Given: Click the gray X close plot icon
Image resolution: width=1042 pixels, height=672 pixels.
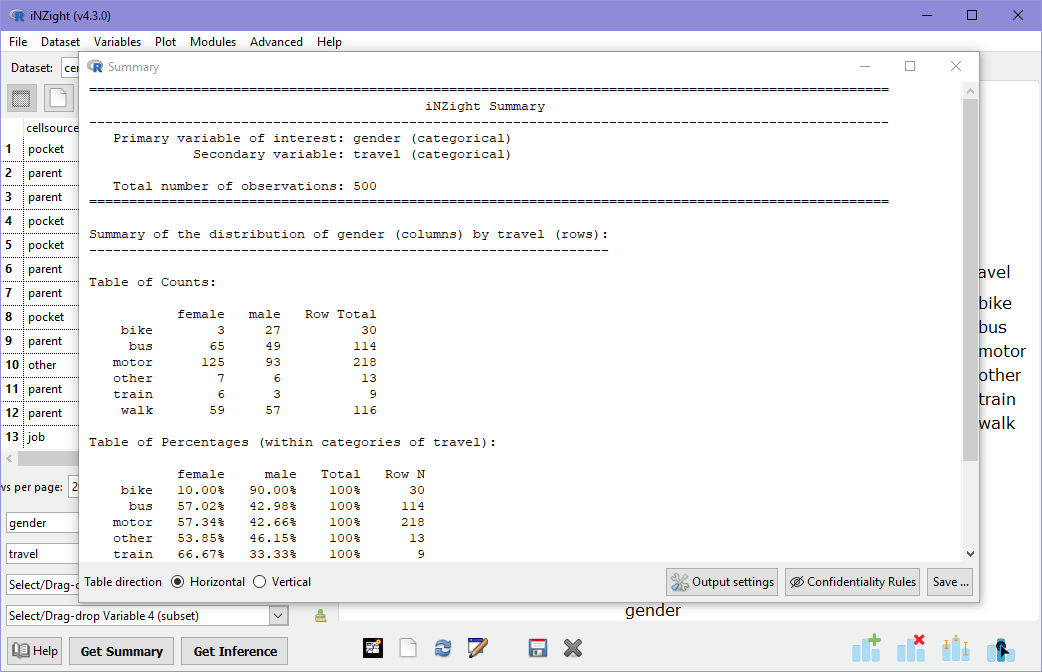Looking at the screenshot, I should (572, 648).
